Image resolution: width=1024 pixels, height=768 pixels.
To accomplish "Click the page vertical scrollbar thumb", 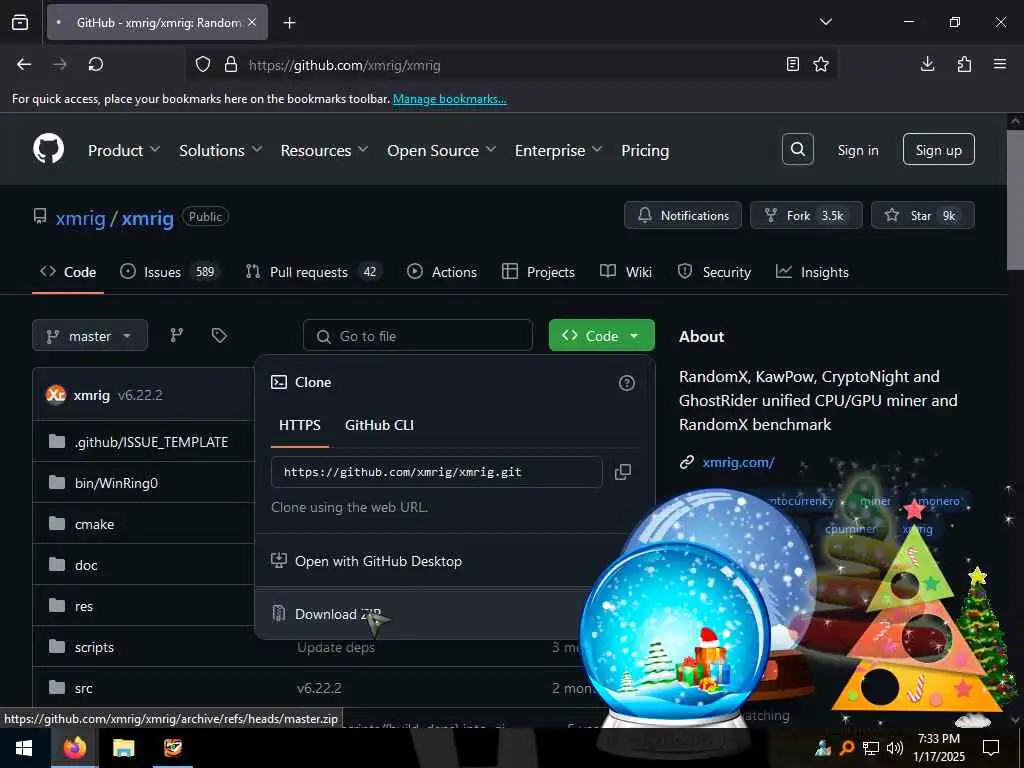I will tap(1016, 199).
